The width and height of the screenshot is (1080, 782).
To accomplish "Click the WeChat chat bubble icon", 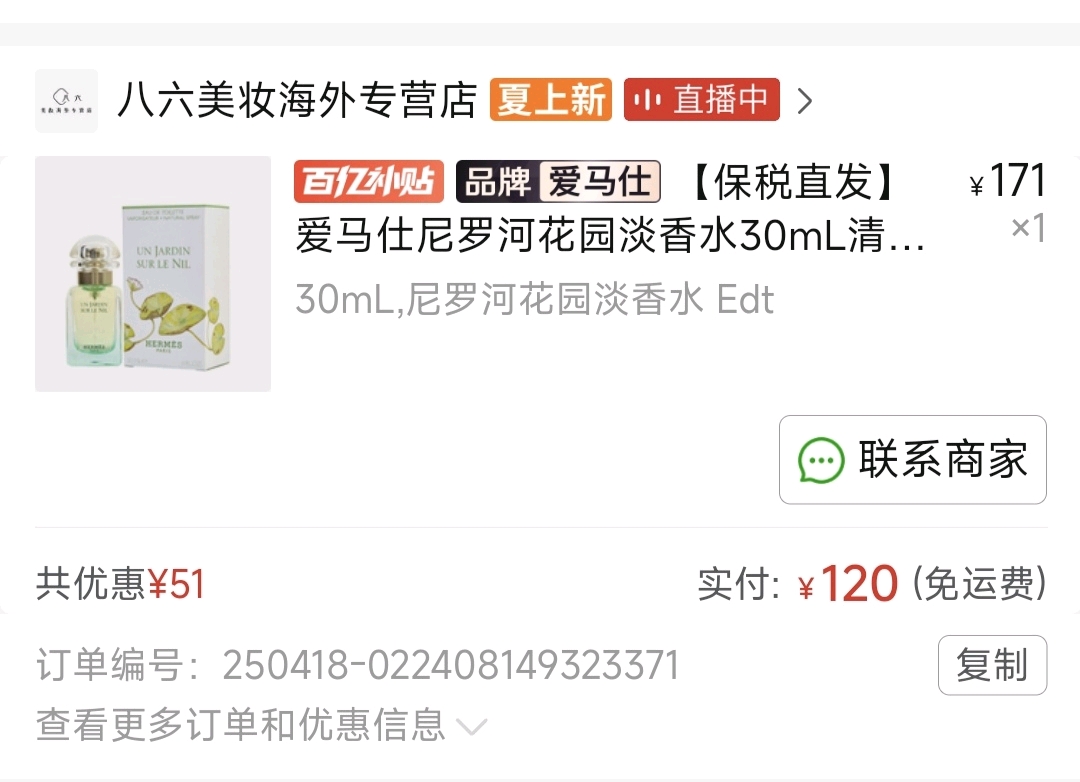I will [820, 460].
